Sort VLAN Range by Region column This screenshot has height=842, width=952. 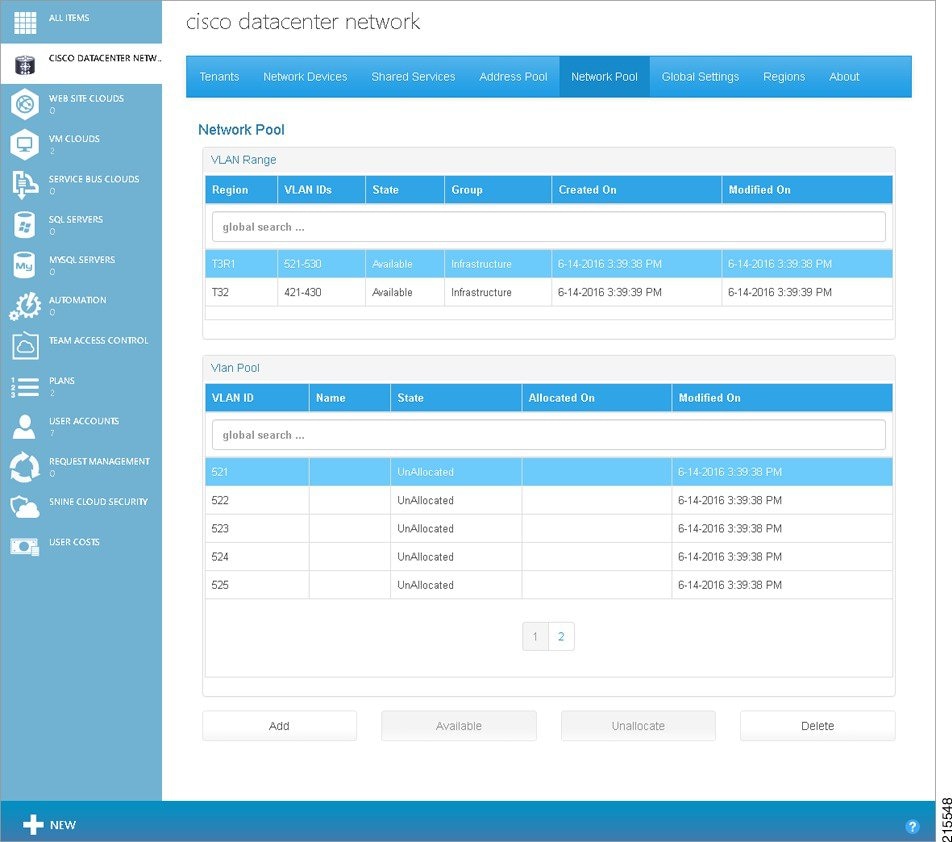(242, 190)
